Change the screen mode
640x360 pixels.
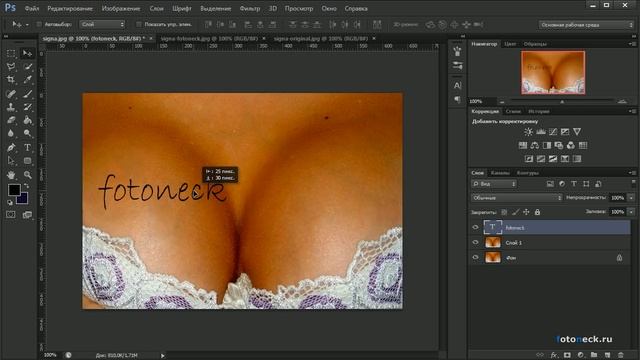click(x=27, y=215)
